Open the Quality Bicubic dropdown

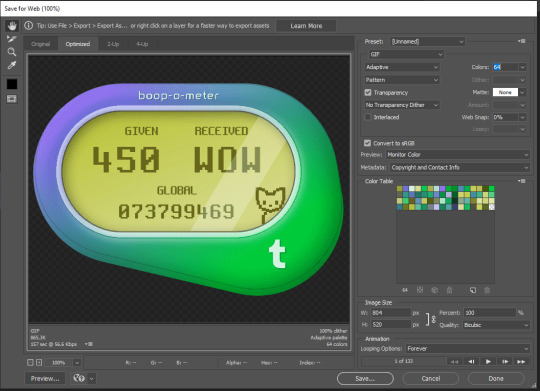(496, 325)
